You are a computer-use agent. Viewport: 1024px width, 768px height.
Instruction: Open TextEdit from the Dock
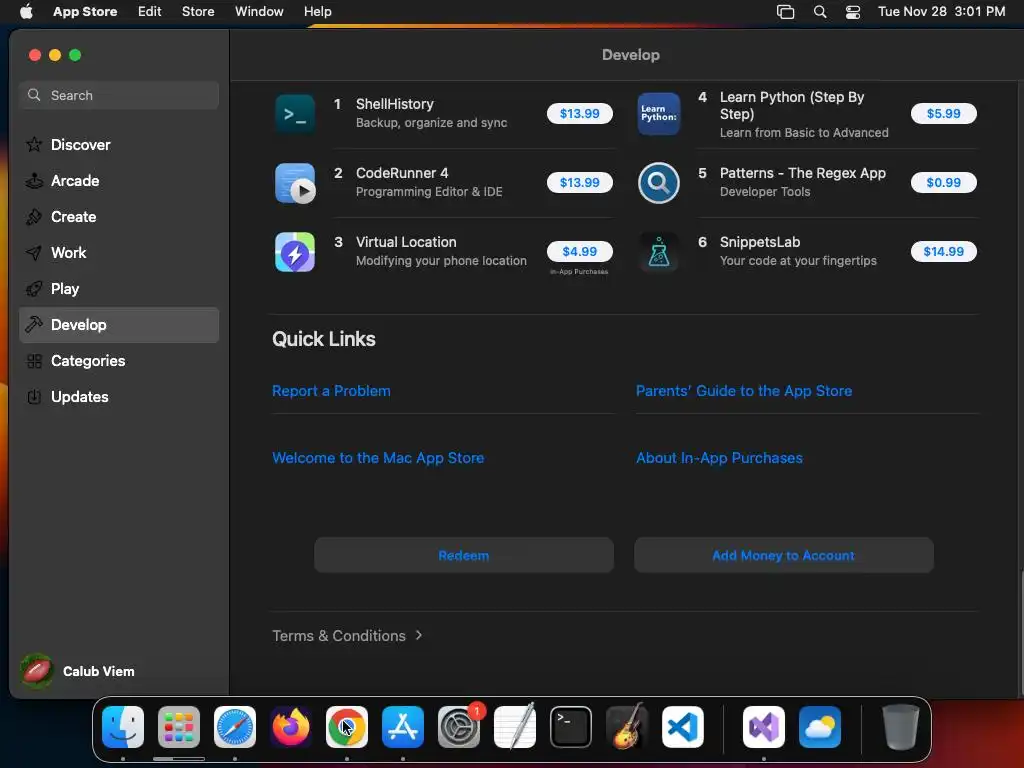point(515,727)
